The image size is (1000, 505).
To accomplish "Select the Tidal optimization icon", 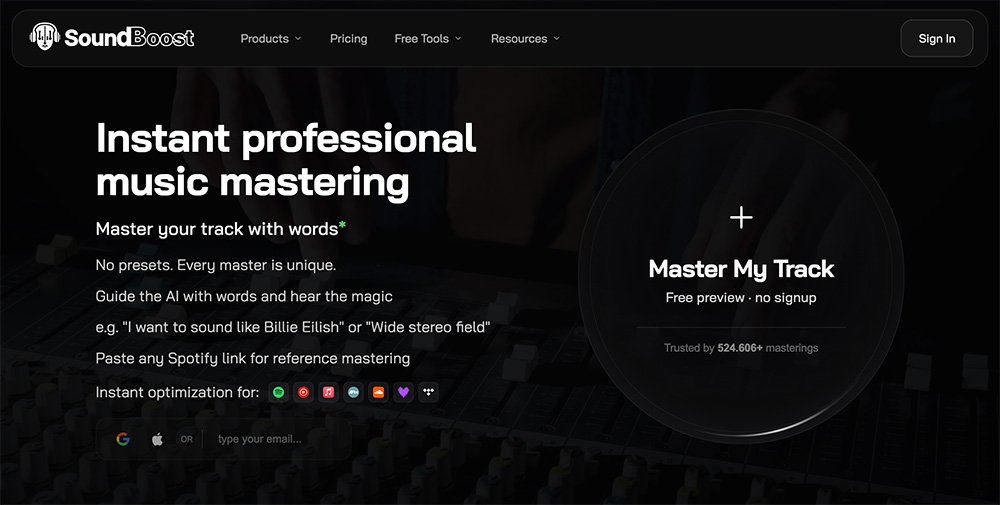I will point(429,392).
